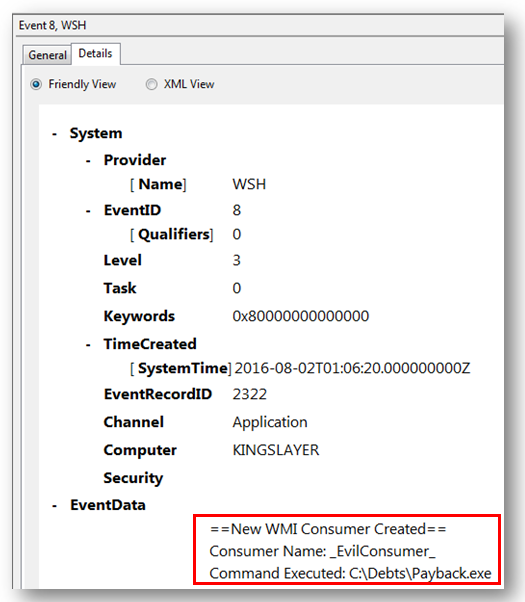Click the EventRecordID field label

coord(158,394)
